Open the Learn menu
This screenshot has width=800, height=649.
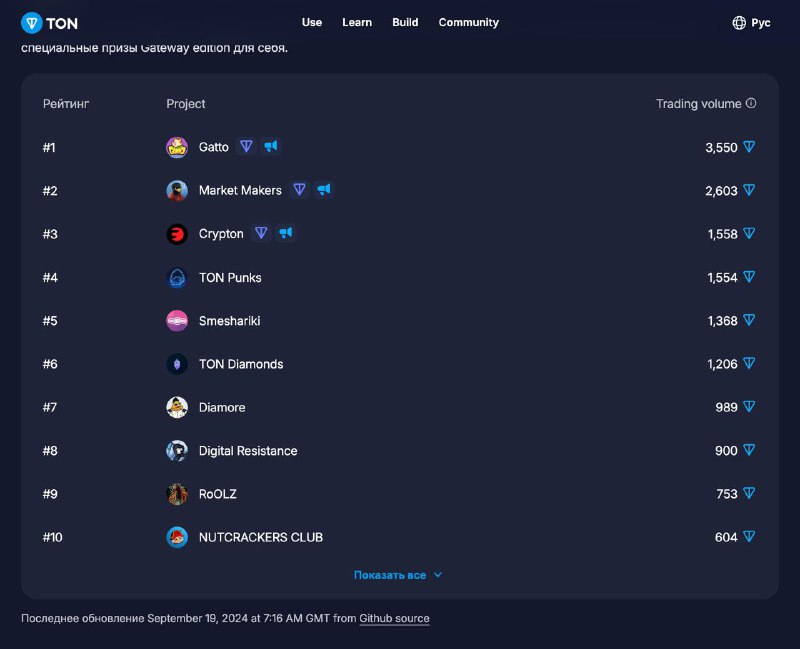pyautogui.click(x=357, y=22)
